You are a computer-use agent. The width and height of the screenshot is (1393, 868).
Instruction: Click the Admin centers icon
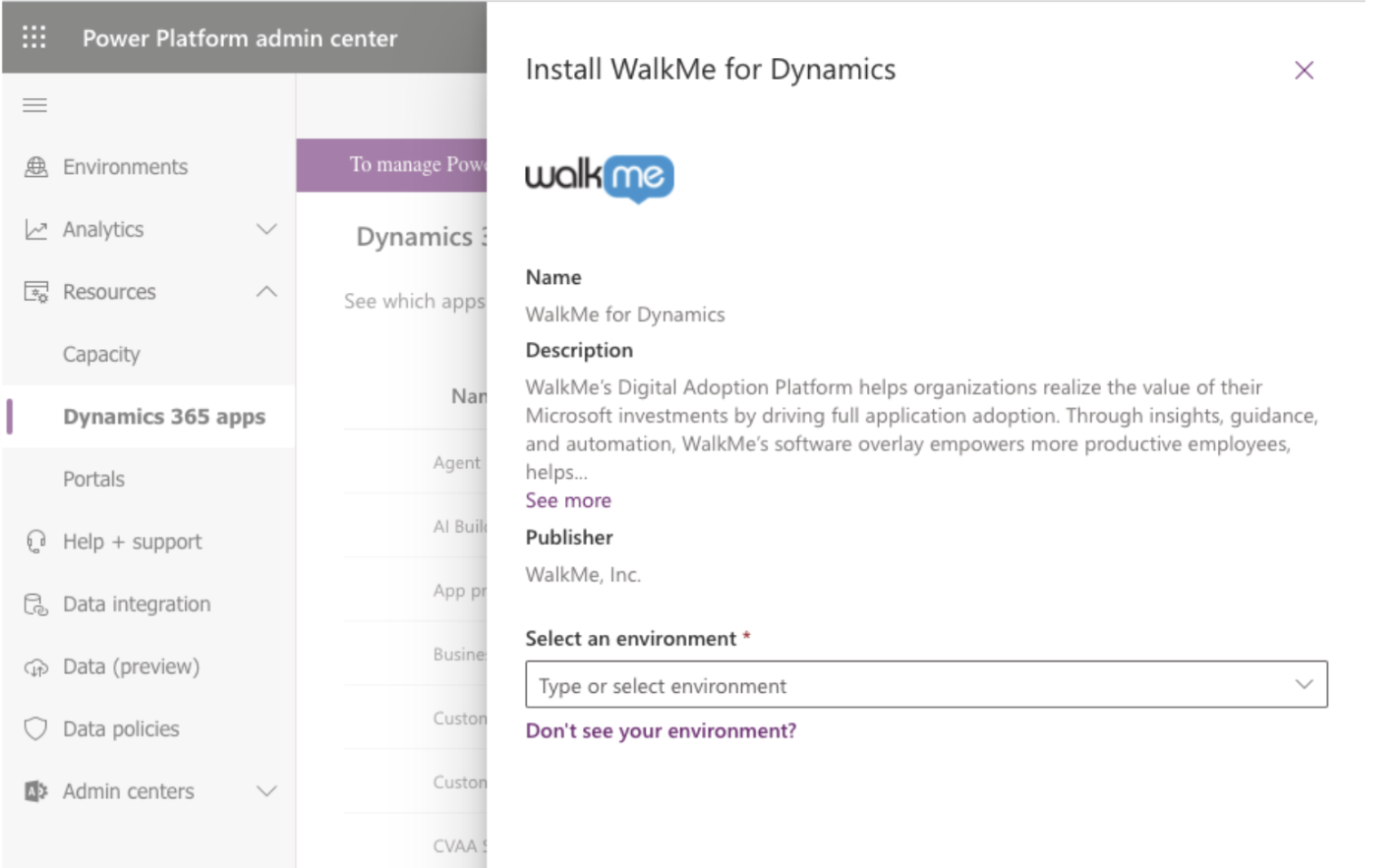point(34,790)
